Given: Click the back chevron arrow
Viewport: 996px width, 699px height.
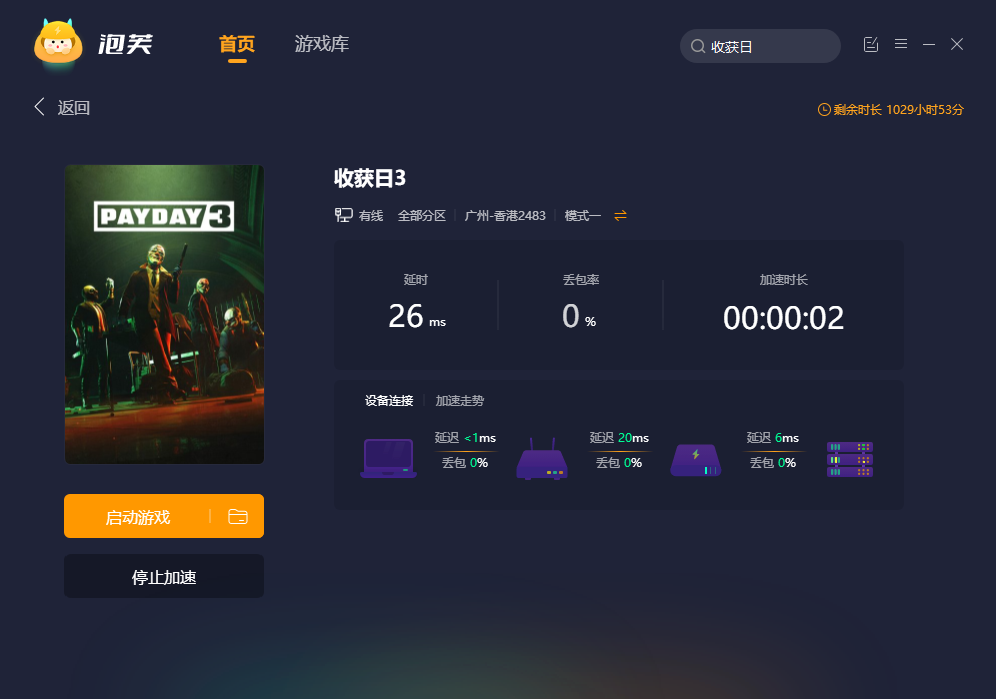Looking at the screenshot, I should (x=40, y=107).
